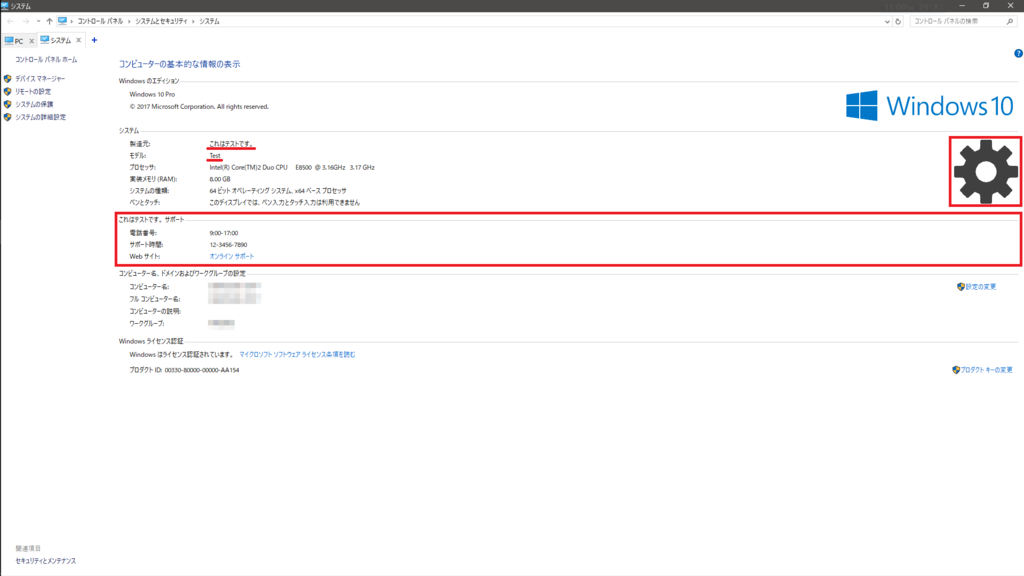Read the マイクロソフト ソフトウェア ライセンス条項 link
The height and width of the screenshot is (576, 1024).
click(297, 355)
